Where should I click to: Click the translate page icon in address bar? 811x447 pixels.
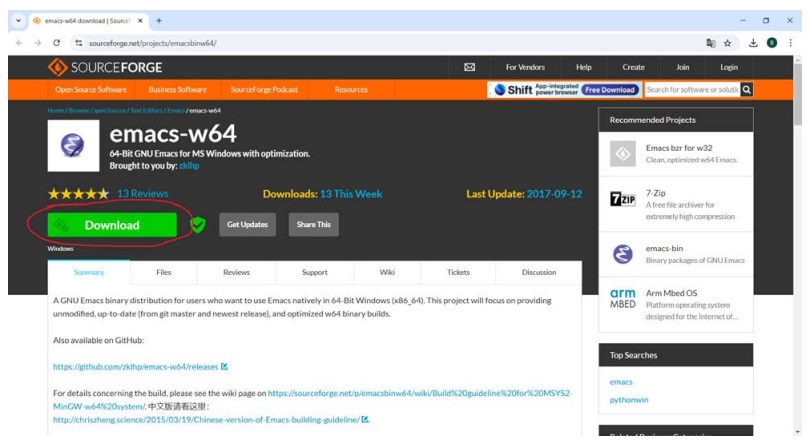(x=710, y=43)
